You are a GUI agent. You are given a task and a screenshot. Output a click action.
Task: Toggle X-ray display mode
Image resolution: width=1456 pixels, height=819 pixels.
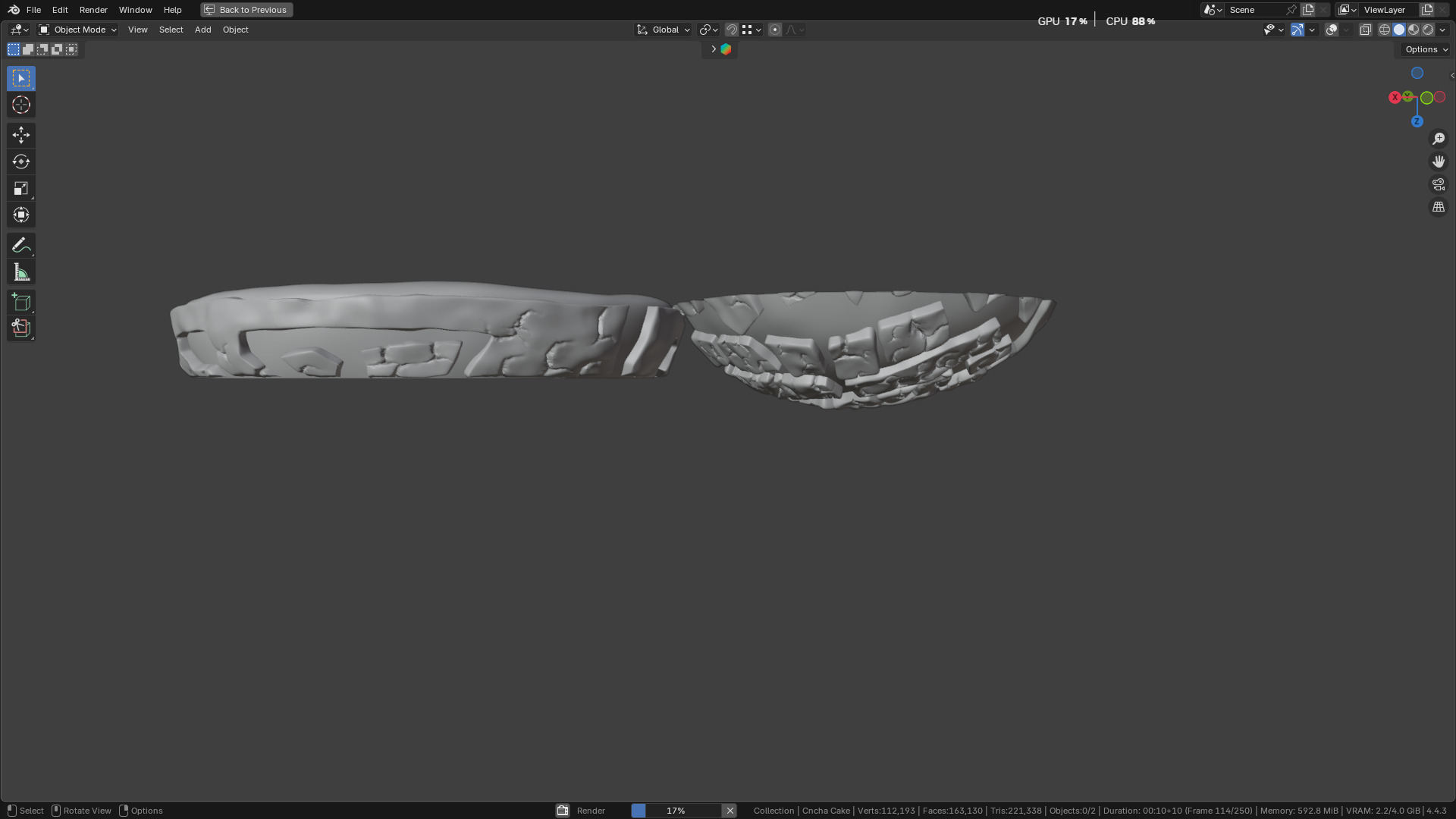pyautogui.click(x=1365, y=30)
